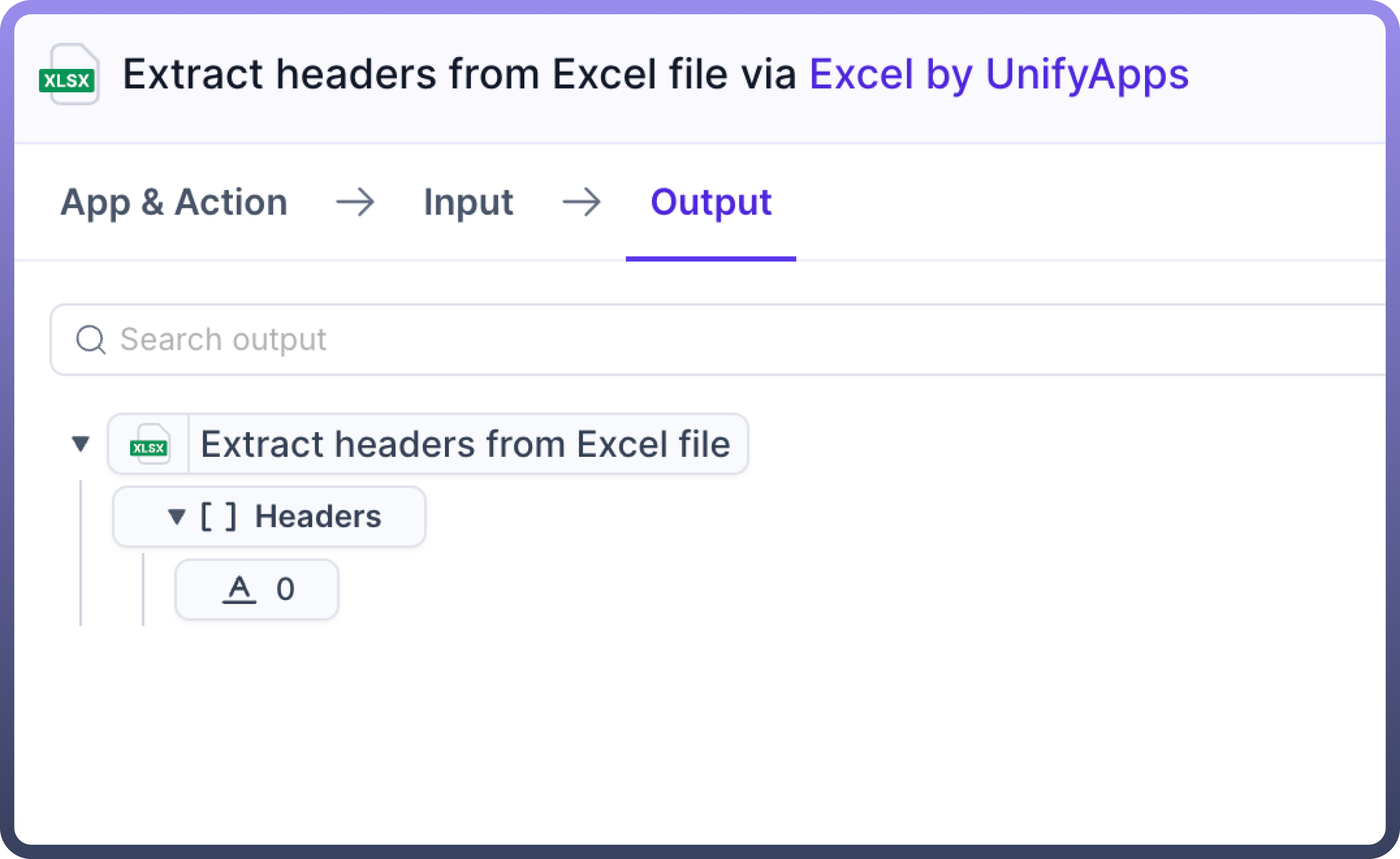Click the step title text in the header

[x=459, y=74]
